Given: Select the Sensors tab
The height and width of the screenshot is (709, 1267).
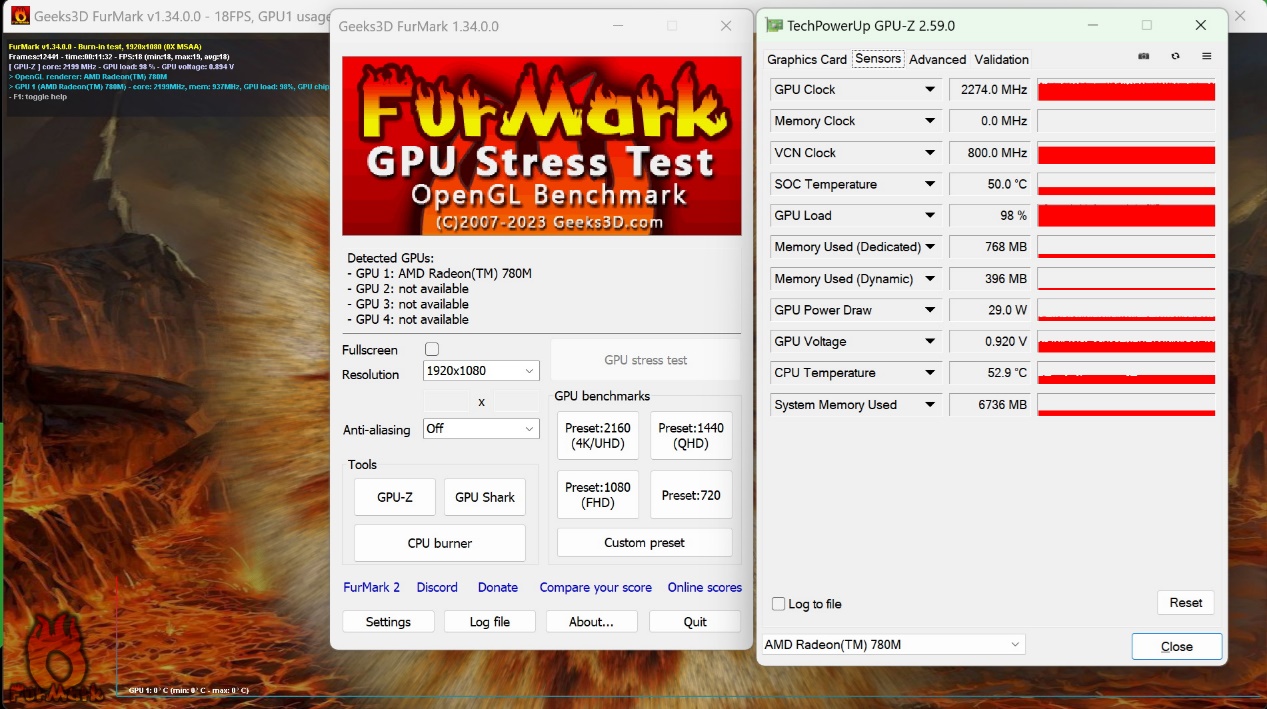Looking at the screenshot, I should click(x=878, y=59).
